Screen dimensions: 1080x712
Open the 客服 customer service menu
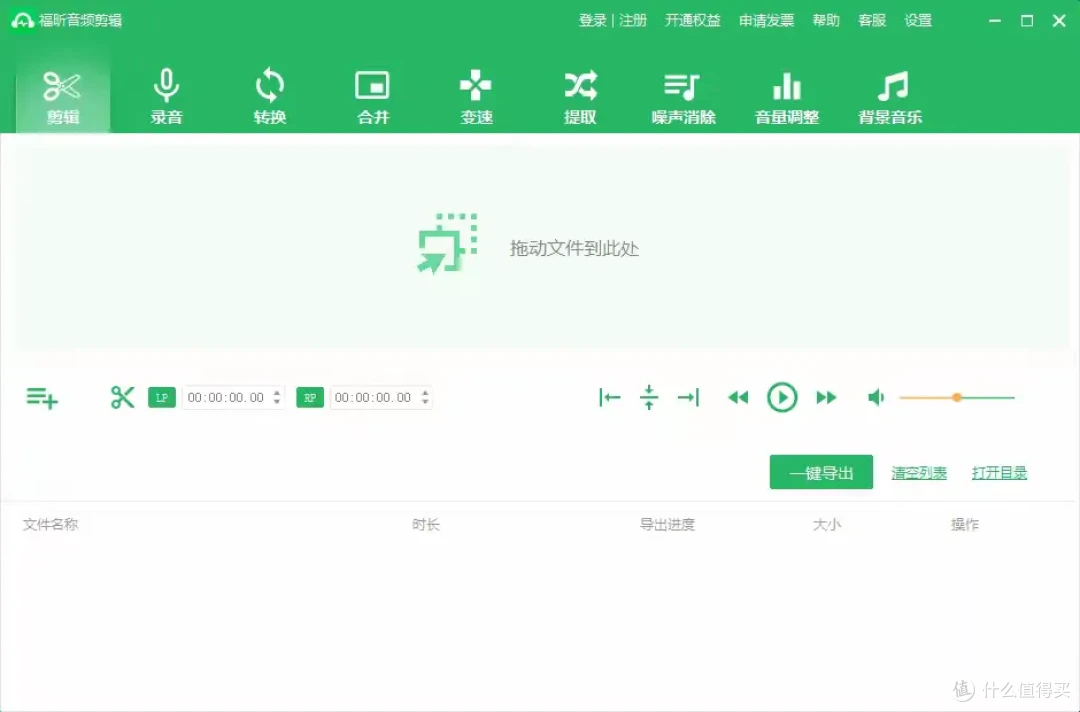pyautogui.click(x=872, y=21)
